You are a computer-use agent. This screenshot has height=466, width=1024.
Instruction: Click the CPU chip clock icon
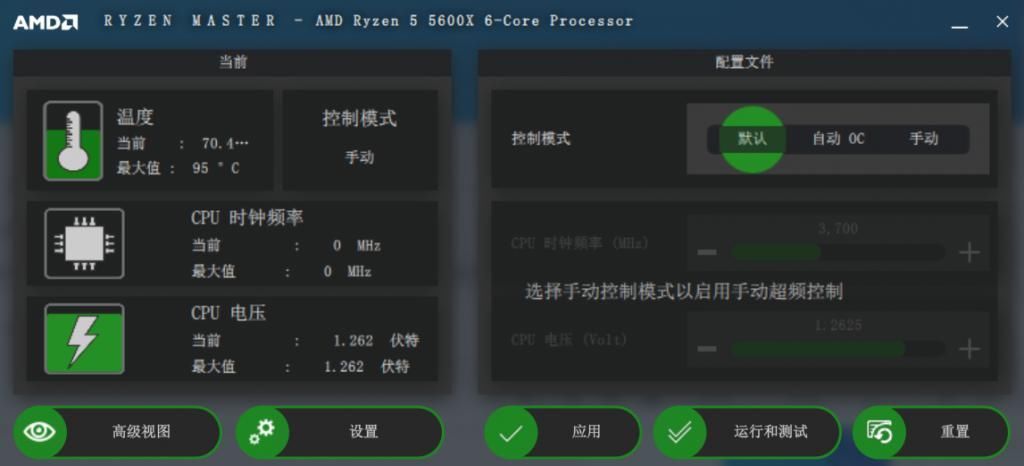coord(84,243)
